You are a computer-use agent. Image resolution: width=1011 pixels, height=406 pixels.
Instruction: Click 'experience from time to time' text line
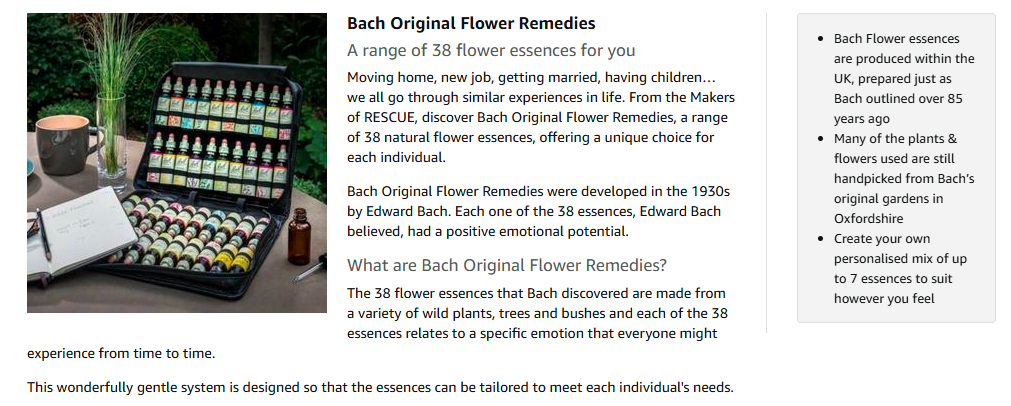(121, 353)
